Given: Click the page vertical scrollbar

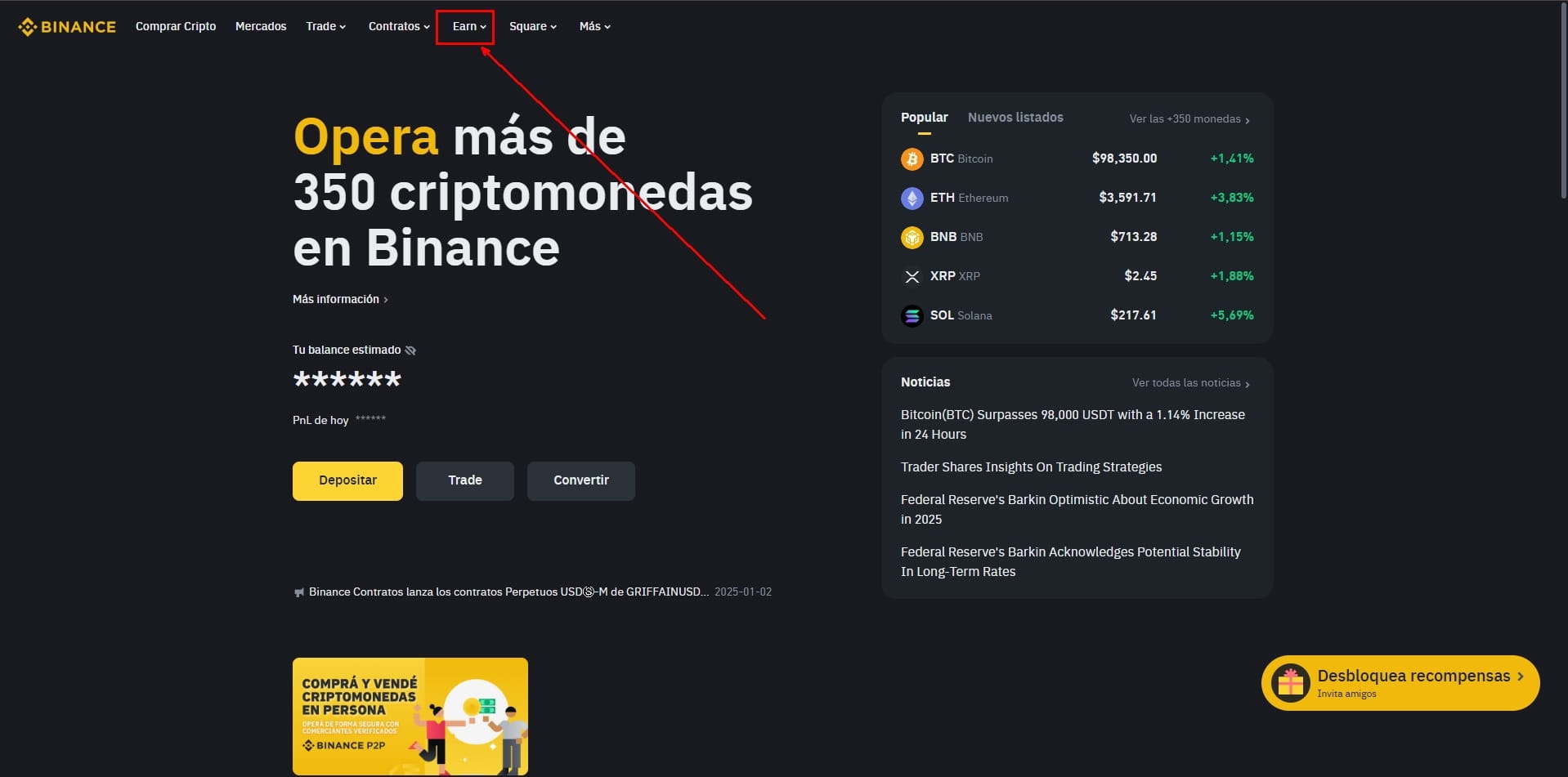Looking at the screenshot, I should (x=1563, y=100).
